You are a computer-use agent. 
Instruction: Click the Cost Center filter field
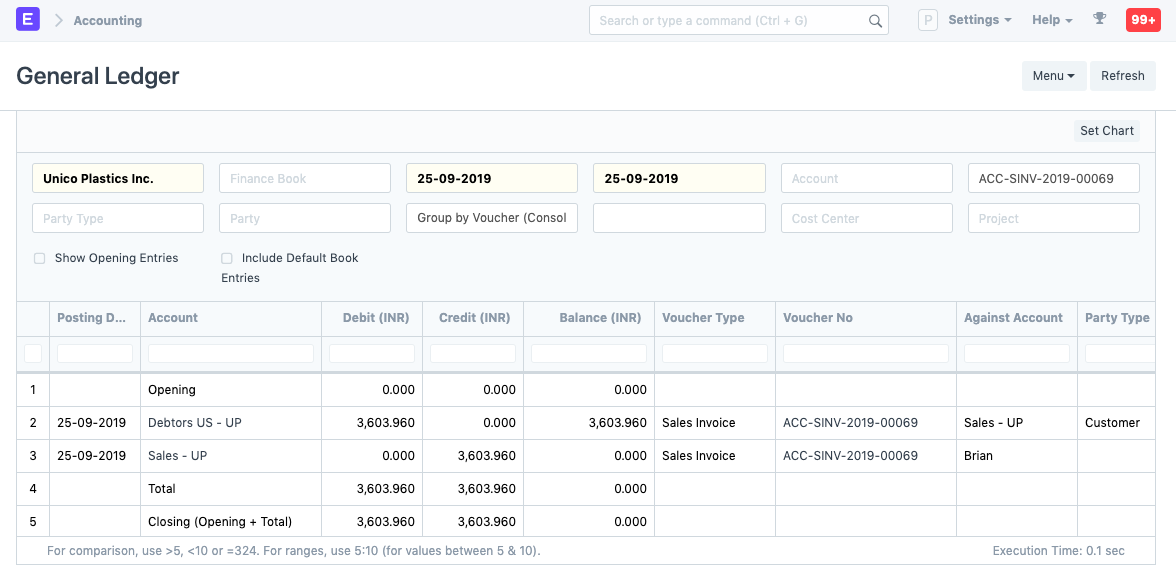pyautogui.click(x=866, y=218)
